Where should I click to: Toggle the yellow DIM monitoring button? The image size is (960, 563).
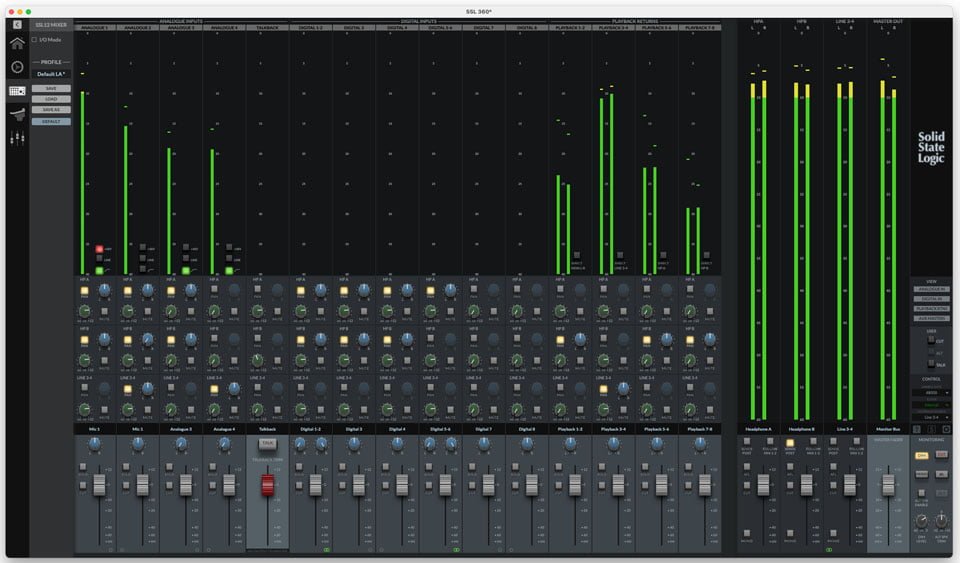coord(921,455)
